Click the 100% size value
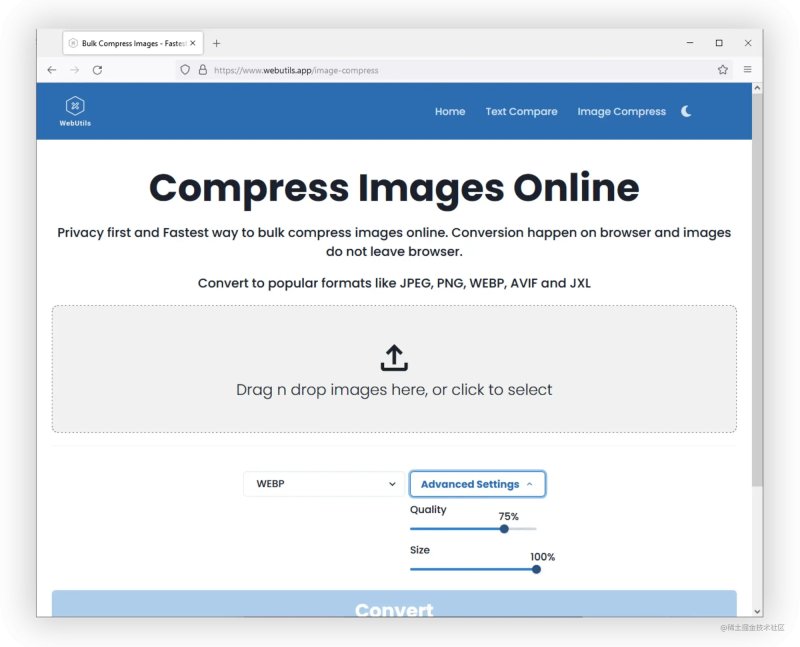Viewport: 800px width, 647px height. point(542,557)
